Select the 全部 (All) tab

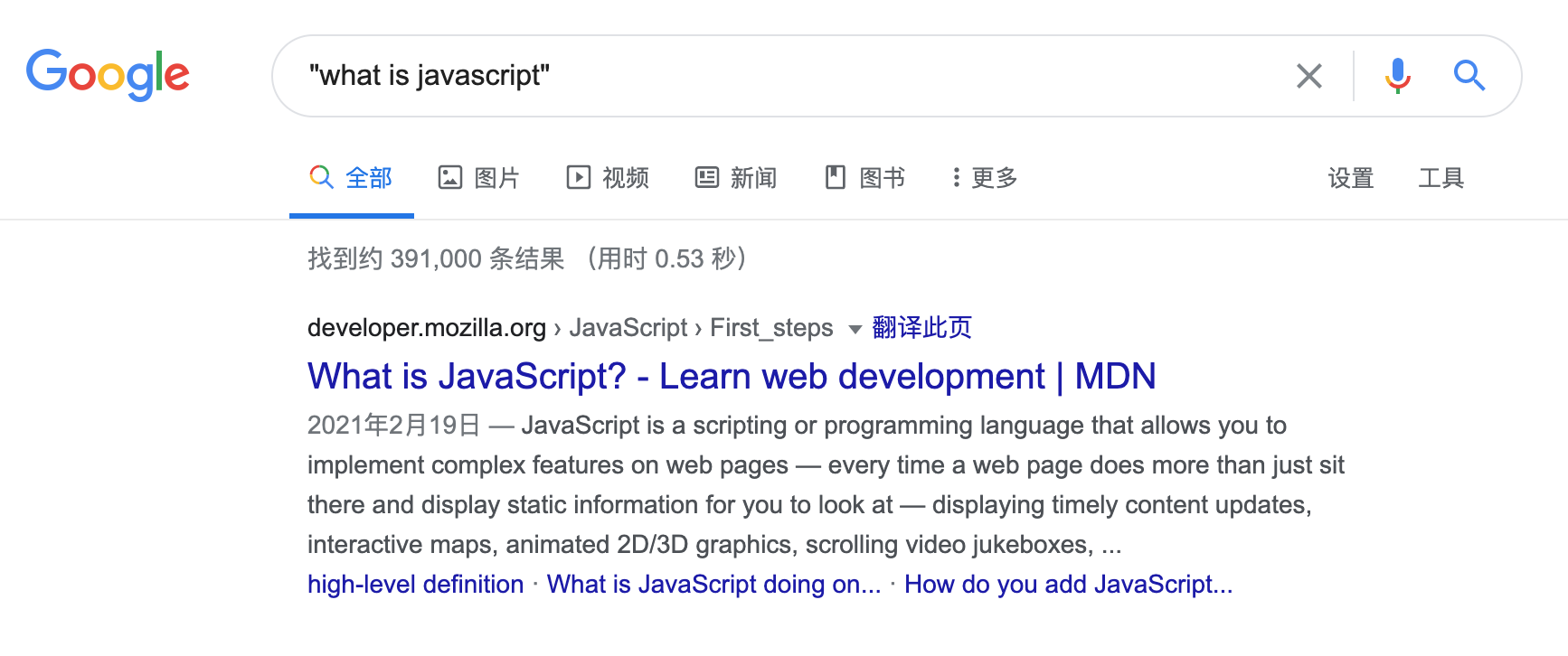[x=351, y=178]
